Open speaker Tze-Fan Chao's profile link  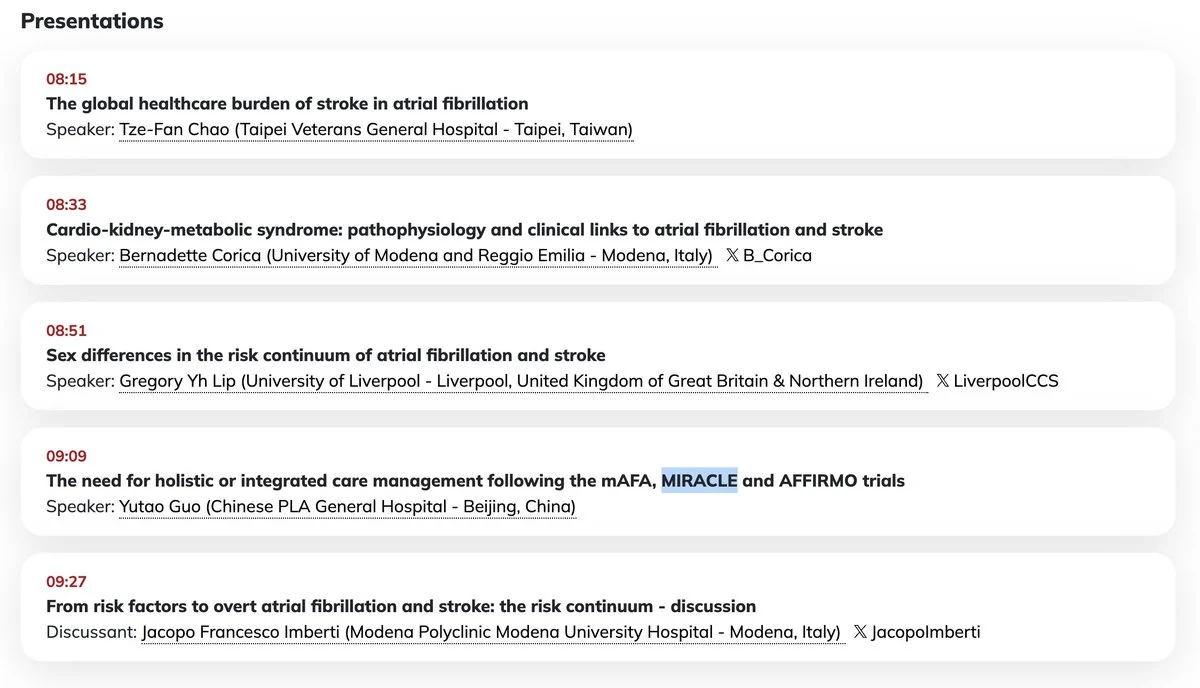click(376, 129)
